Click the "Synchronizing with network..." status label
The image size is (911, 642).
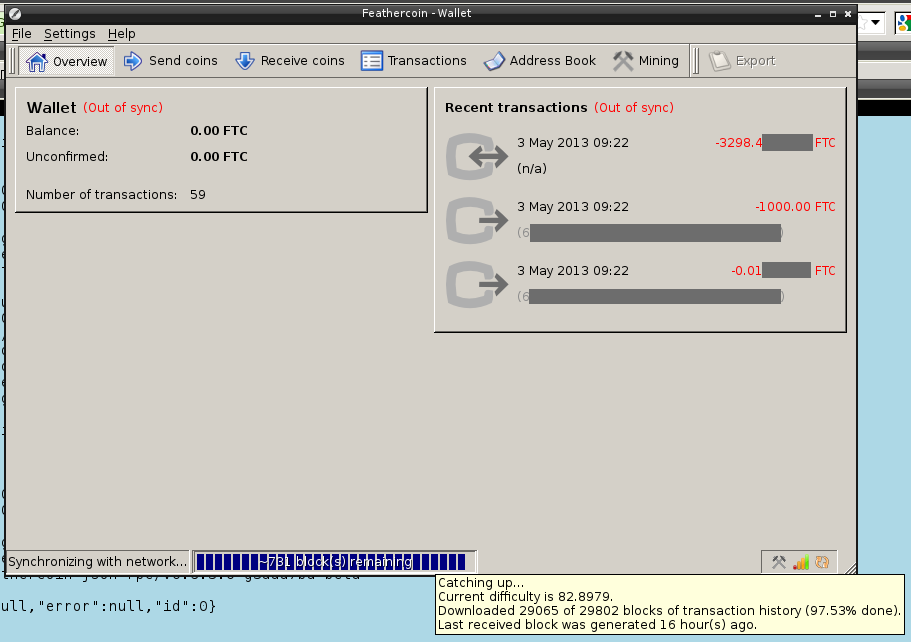(x=98, y=562)
